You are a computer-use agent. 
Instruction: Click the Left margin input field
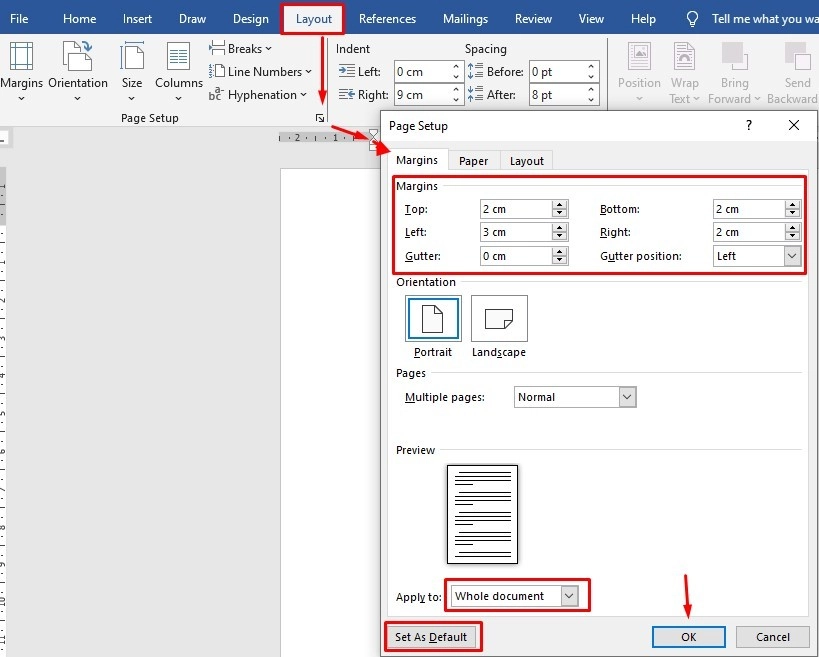[515, 232]
